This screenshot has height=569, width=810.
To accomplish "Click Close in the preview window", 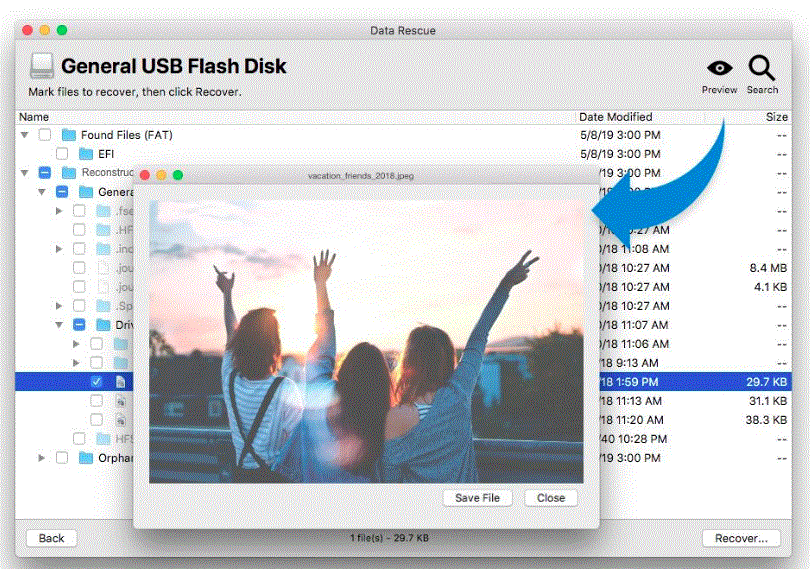I will [551, 498].
